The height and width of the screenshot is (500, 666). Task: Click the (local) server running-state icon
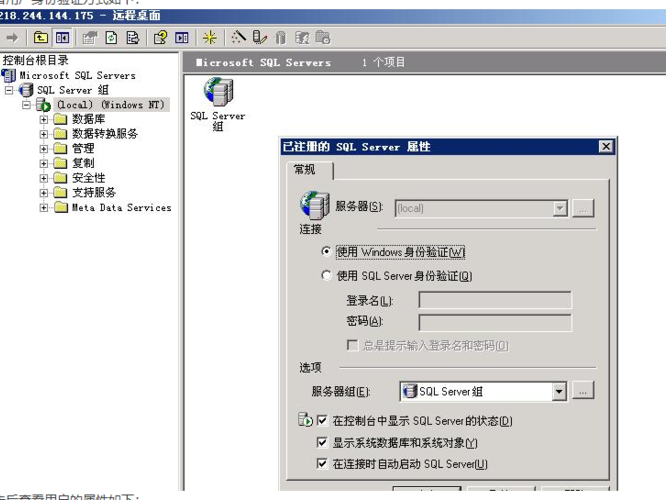pyautogui.click(x=43, y=105)
